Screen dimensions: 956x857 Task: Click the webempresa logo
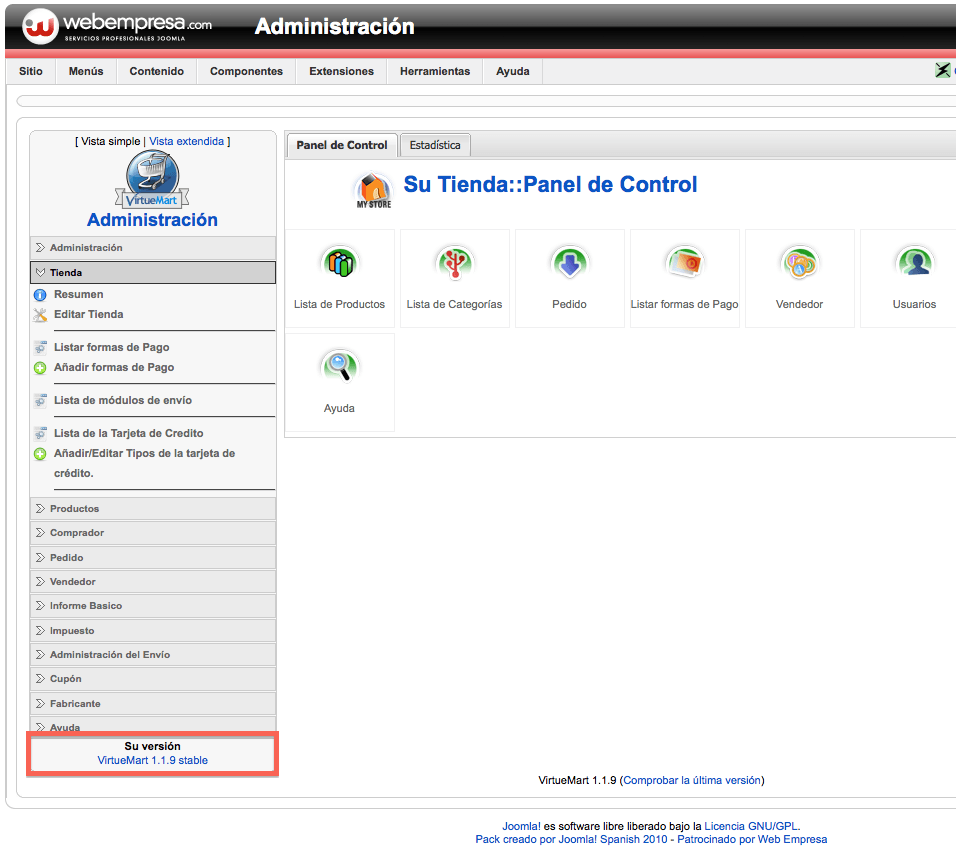point(117,26)
